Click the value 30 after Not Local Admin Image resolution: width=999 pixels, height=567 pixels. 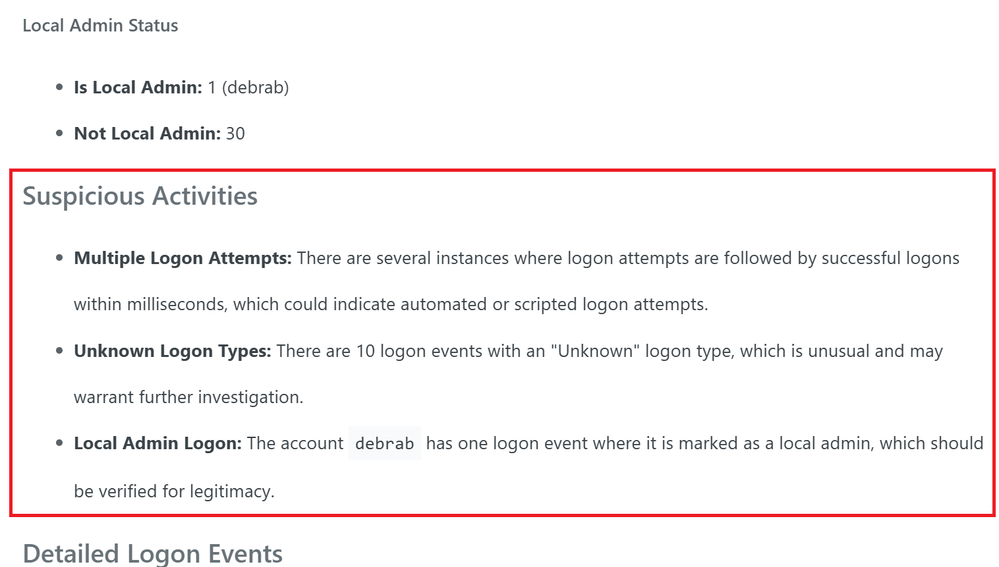[x=235, y=134]
